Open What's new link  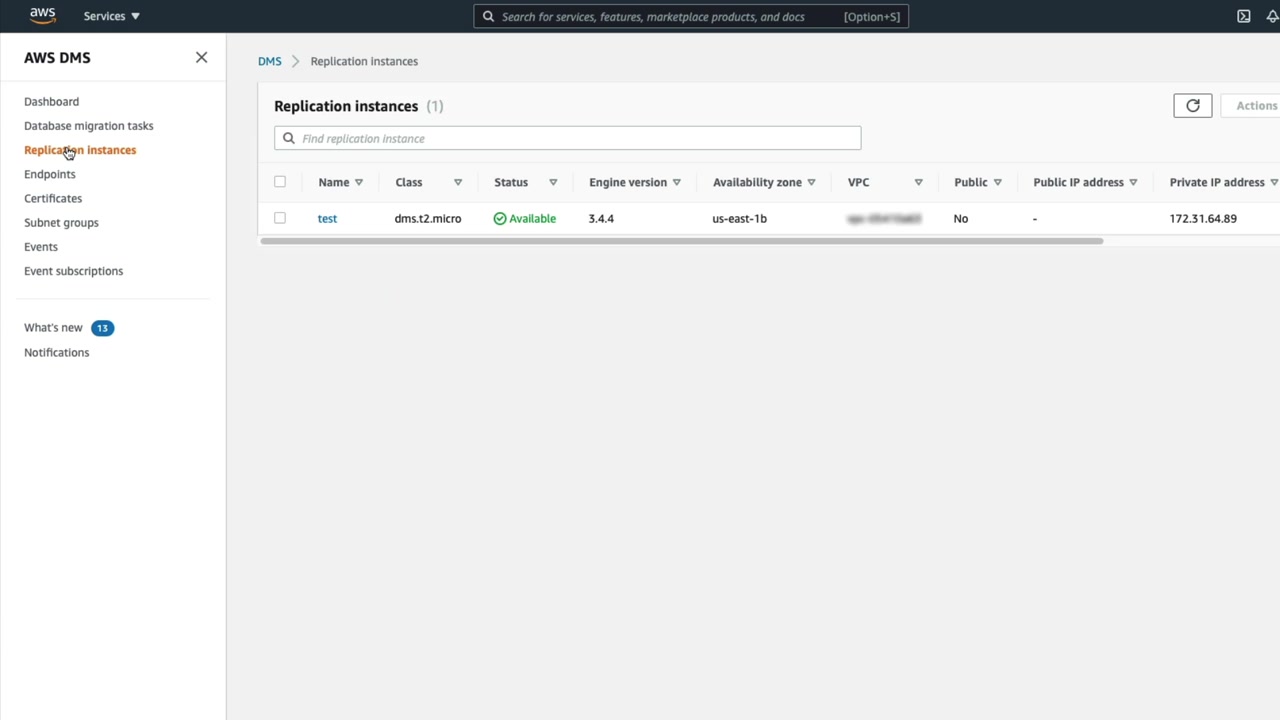53,328
